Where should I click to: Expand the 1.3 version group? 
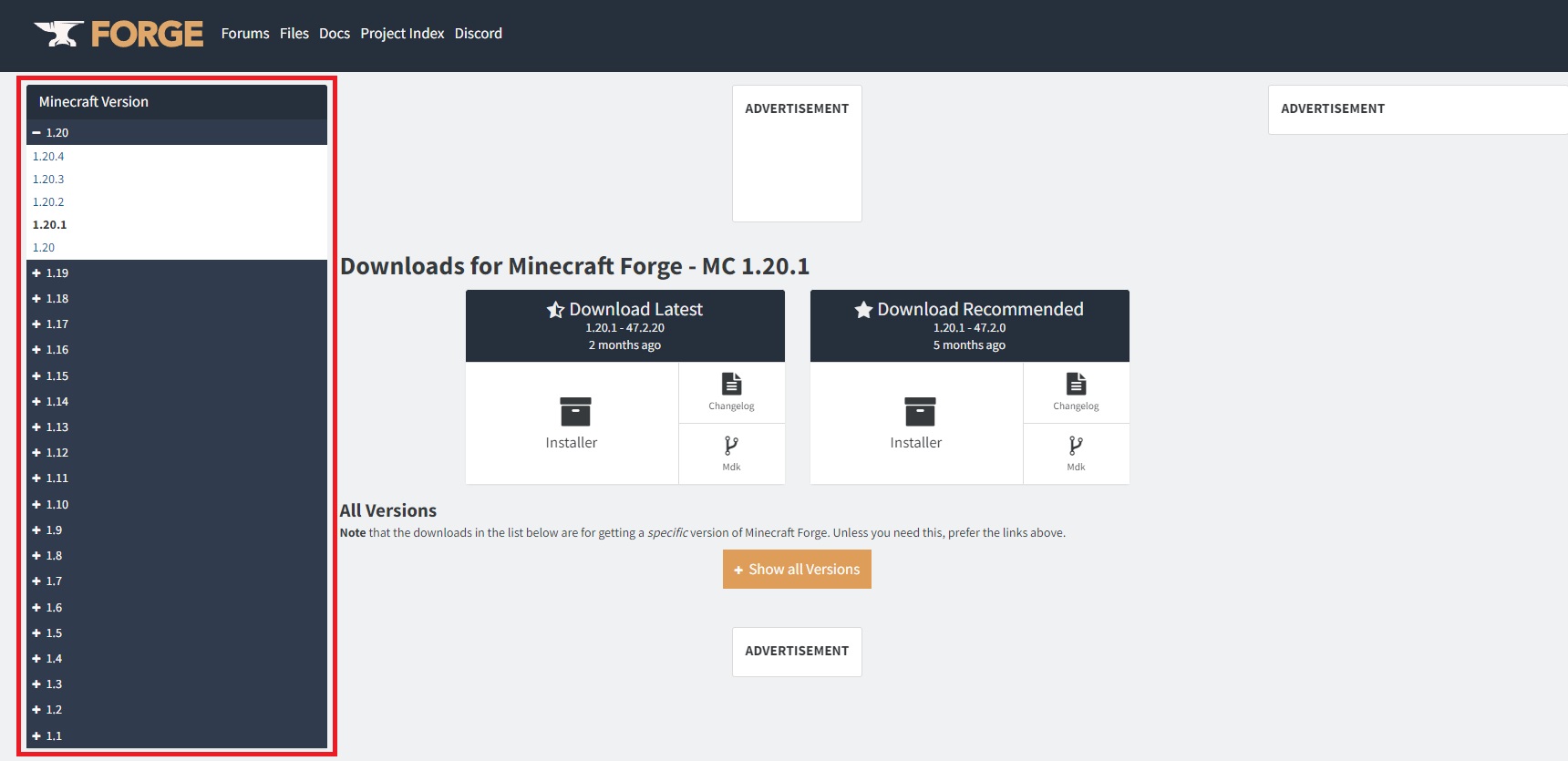[177, 684]
